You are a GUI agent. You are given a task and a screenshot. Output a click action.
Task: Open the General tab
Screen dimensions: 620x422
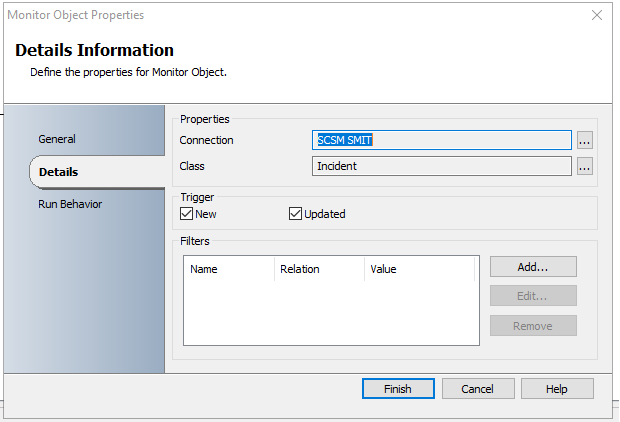click(57, 139)
